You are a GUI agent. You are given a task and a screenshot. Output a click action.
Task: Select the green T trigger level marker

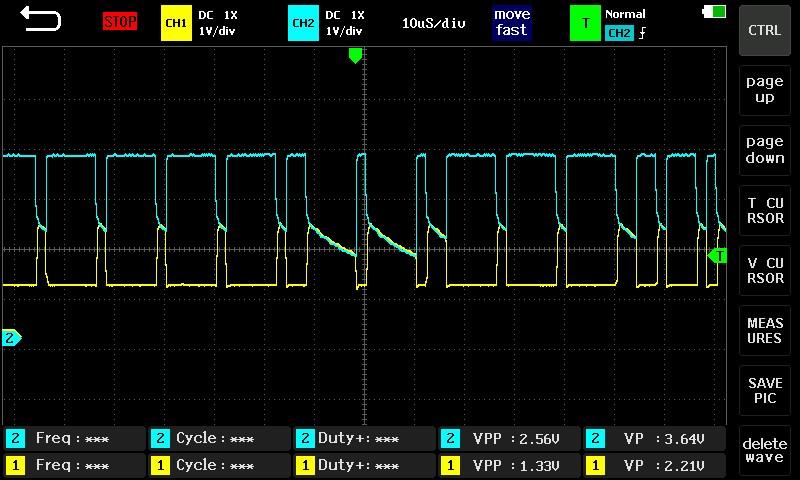[x=717, y=256]
